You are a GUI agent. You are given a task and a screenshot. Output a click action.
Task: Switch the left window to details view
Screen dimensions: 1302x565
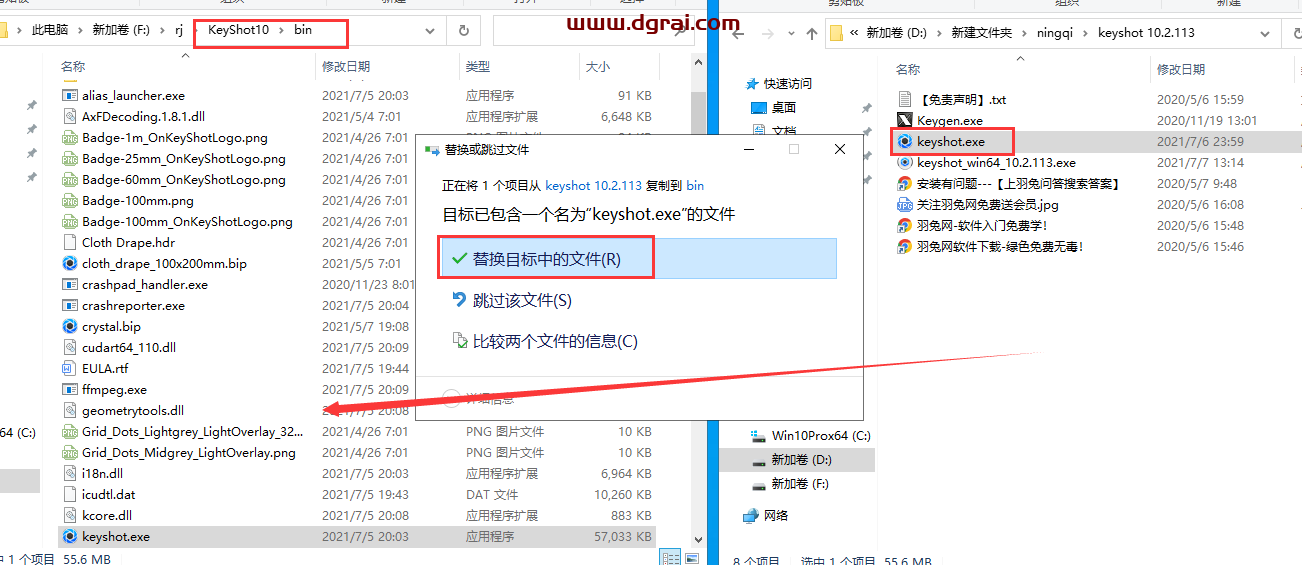coord(668,558)
